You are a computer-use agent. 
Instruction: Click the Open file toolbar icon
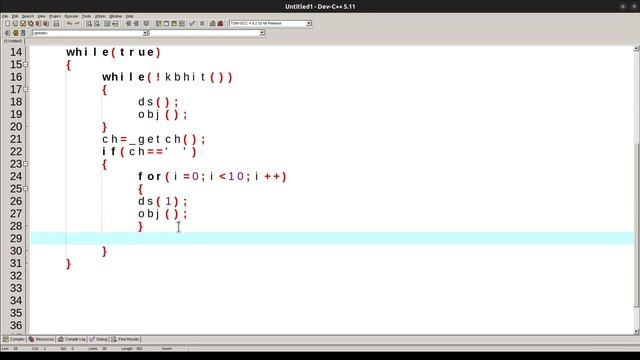tap(15, 23)
